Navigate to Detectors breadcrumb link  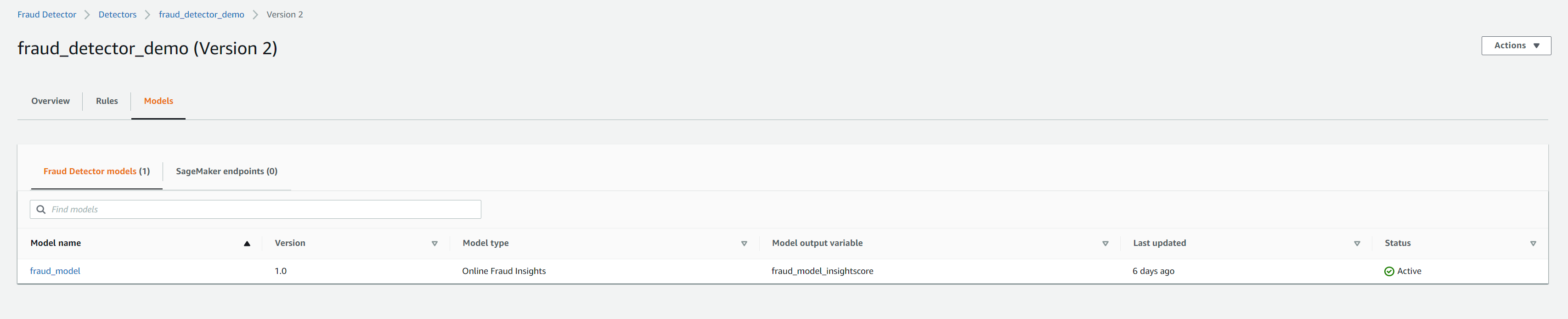(x=118, y=15)
